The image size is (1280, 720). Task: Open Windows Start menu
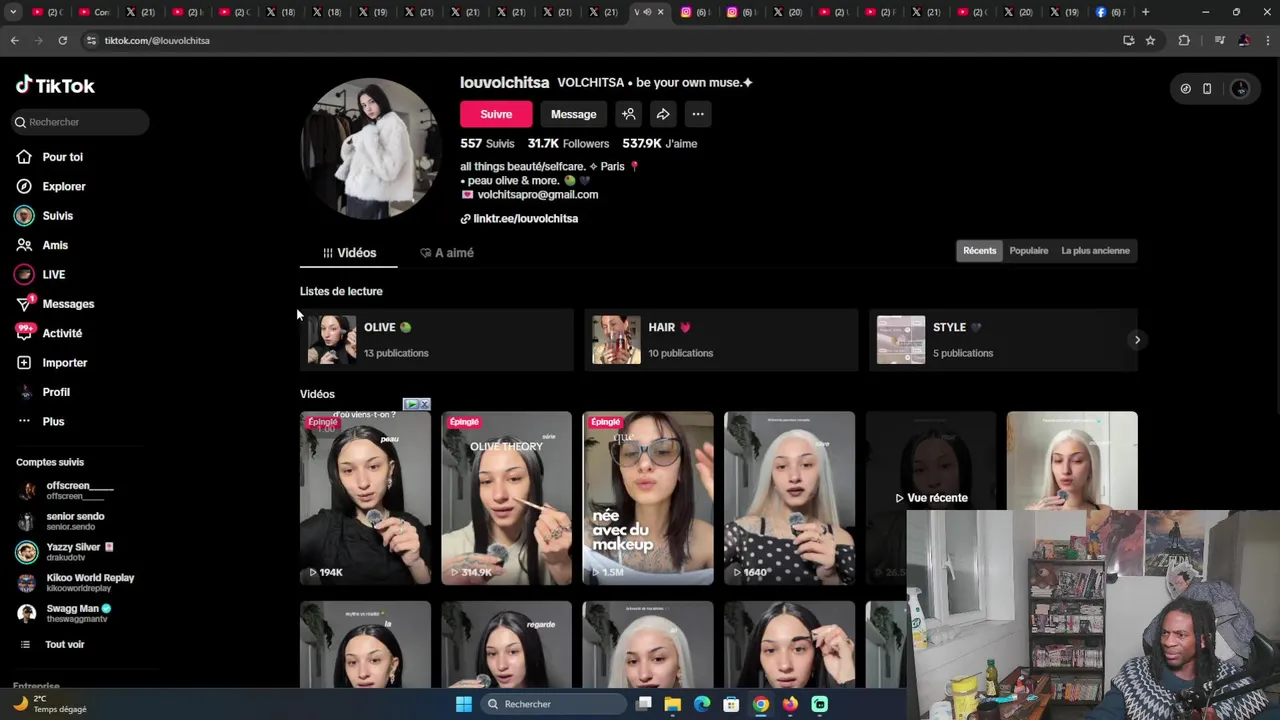[x=464, y=704]
